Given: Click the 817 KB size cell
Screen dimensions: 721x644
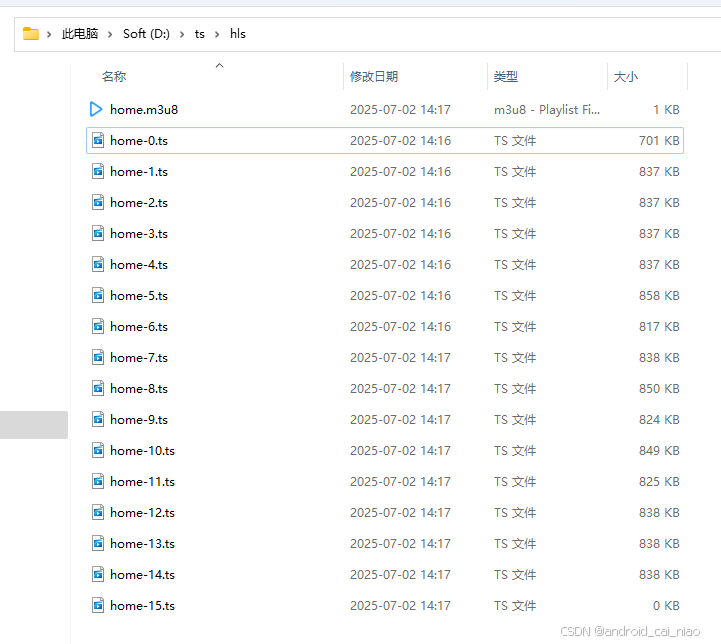Looking at the screenshot, I should (659, 326).
